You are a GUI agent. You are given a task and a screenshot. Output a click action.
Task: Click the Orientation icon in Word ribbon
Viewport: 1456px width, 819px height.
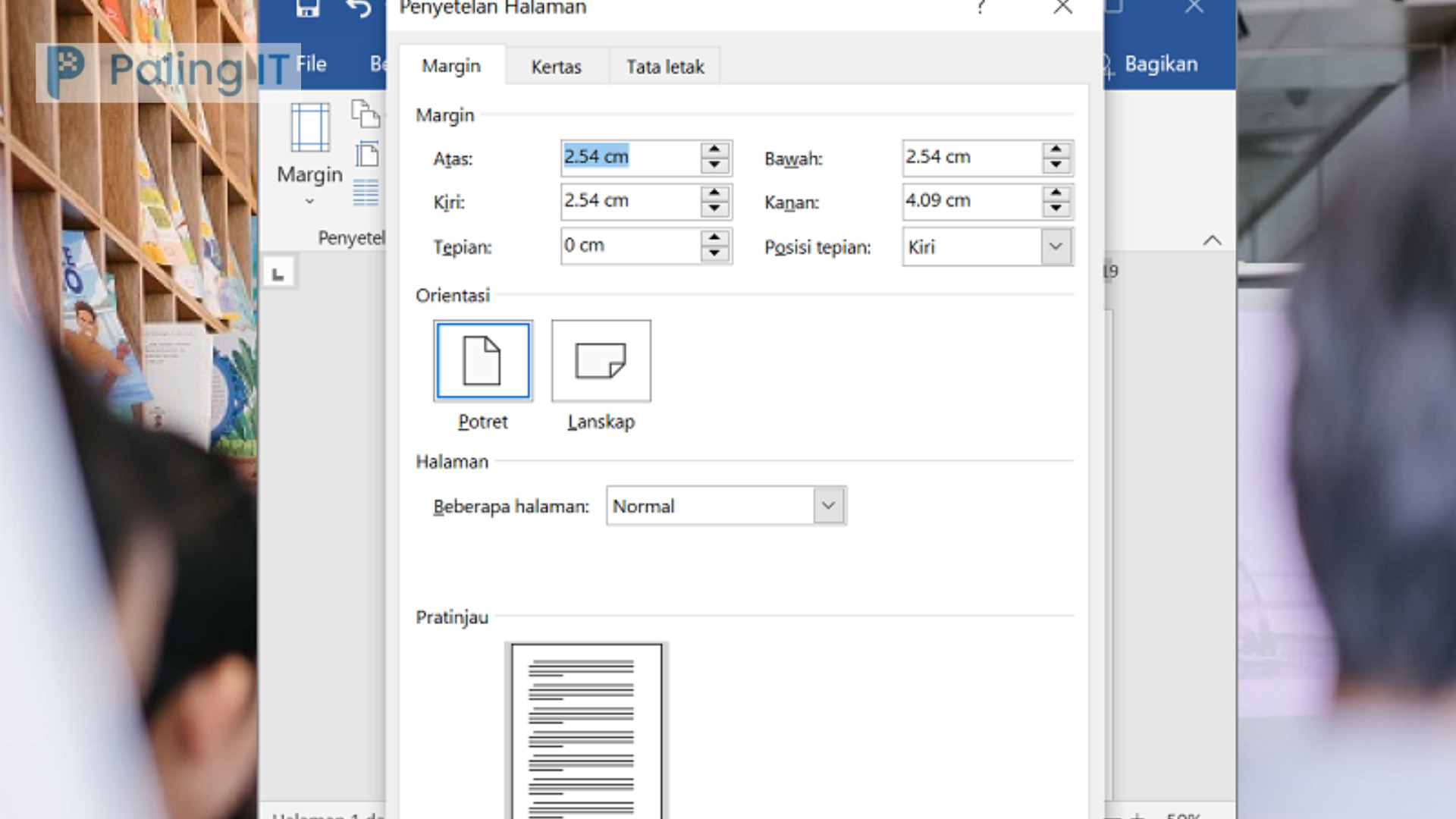point(366,115)
